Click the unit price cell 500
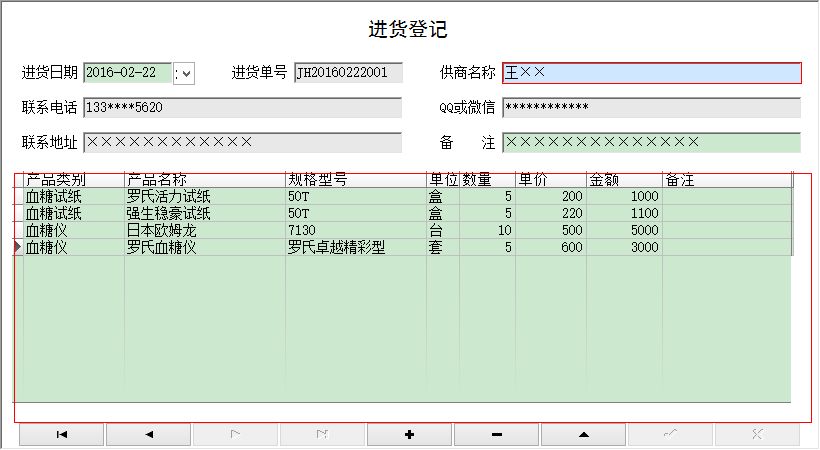820x450 pixels. pyautogui.click(x=551, y=230)
